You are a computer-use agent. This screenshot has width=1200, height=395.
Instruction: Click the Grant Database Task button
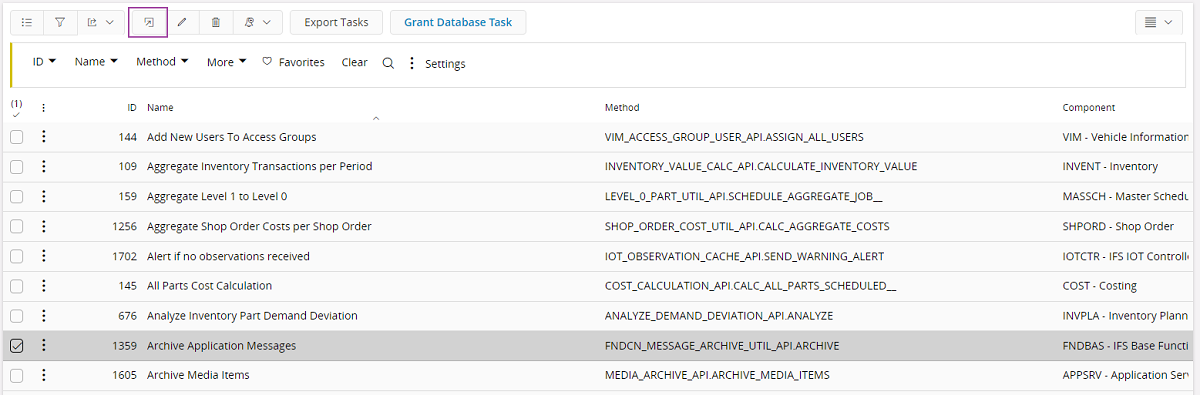pyautogui.click(x=458, y=22)
